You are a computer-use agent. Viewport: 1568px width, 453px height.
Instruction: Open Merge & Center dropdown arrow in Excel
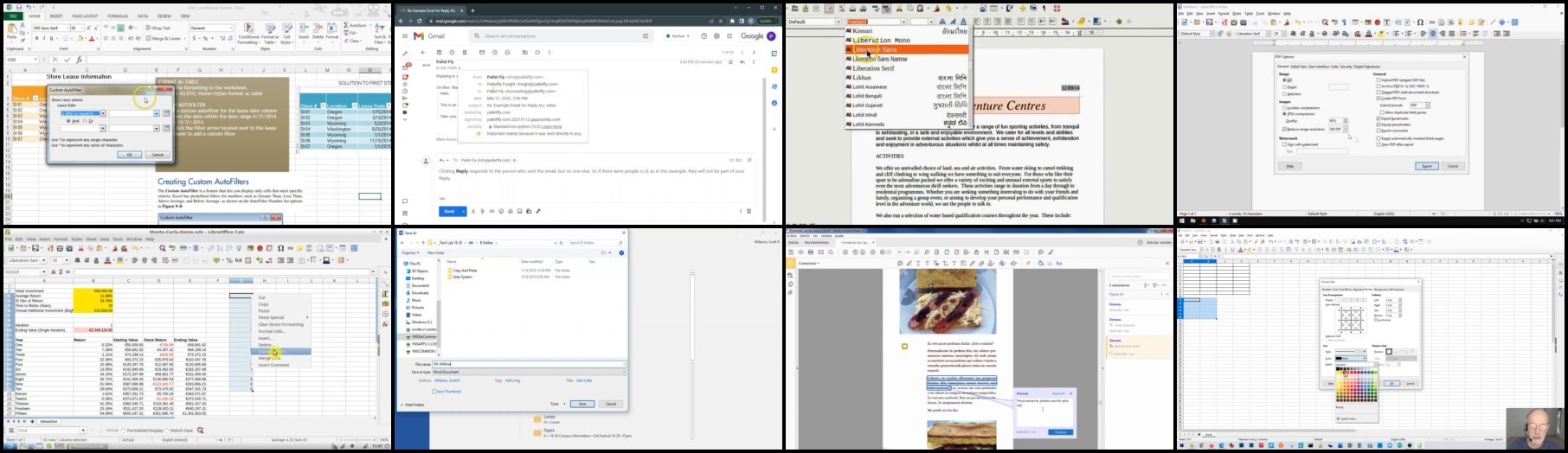pyautogui.click(x=184, y=38)
